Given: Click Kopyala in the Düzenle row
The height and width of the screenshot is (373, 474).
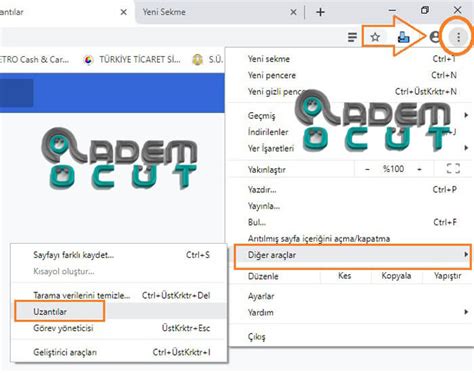Looking at the screenshot, I should pos(396,276).
